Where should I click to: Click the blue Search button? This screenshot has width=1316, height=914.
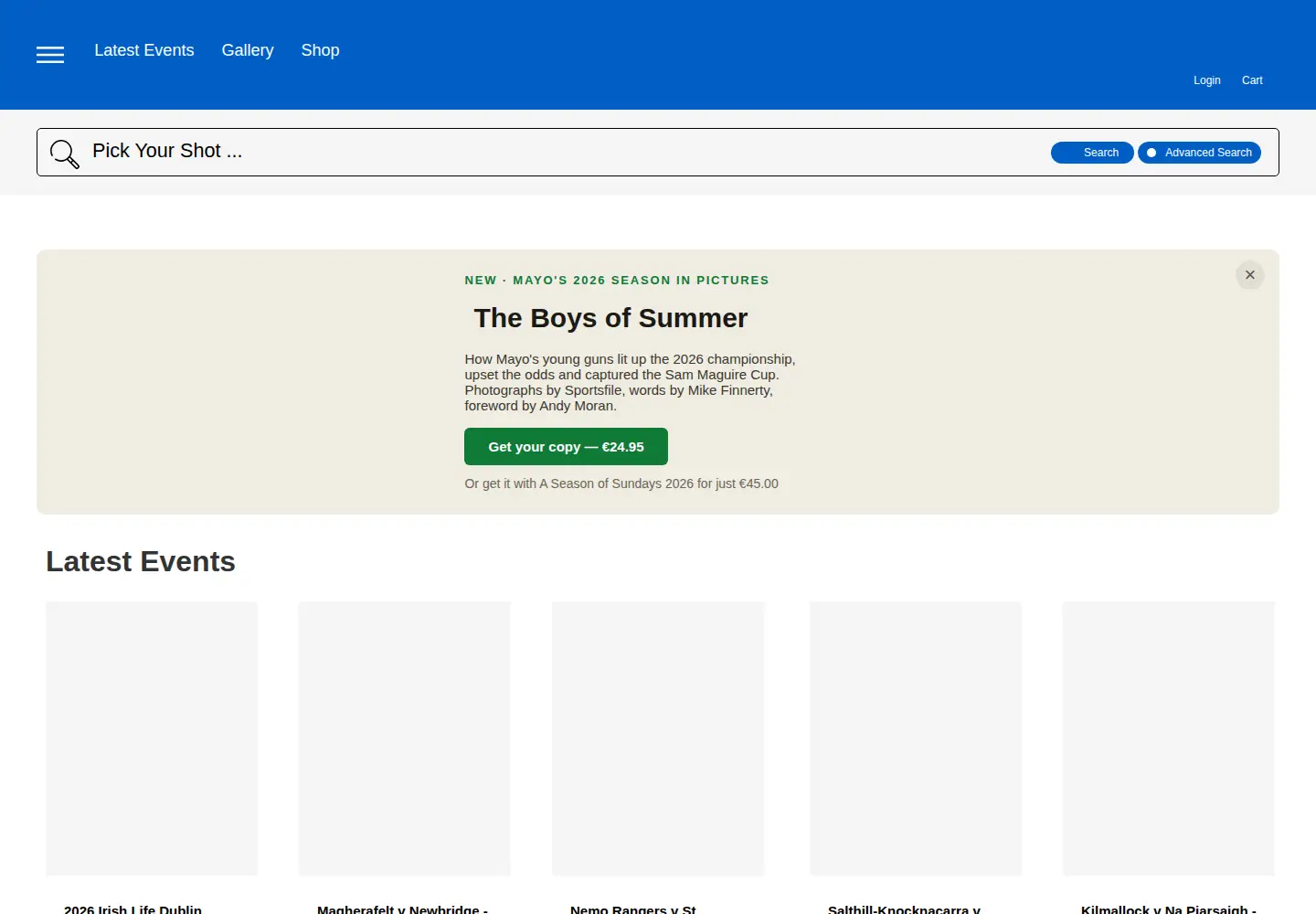[x=1092, y=153]
